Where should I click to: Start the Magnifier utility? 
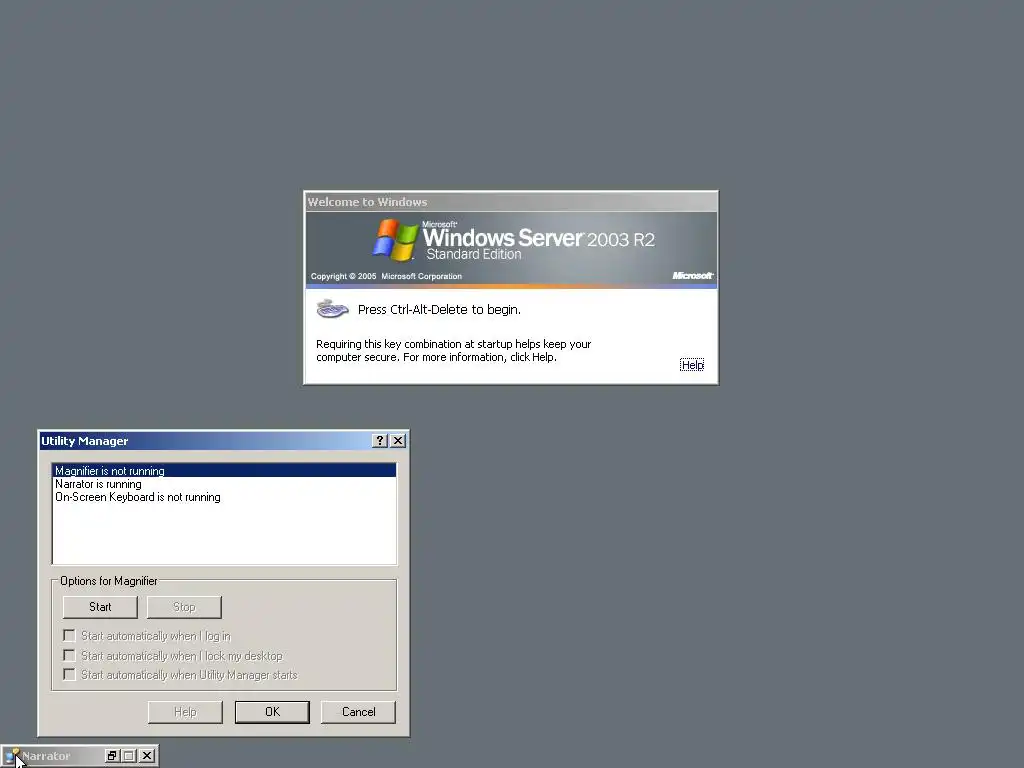100,607
